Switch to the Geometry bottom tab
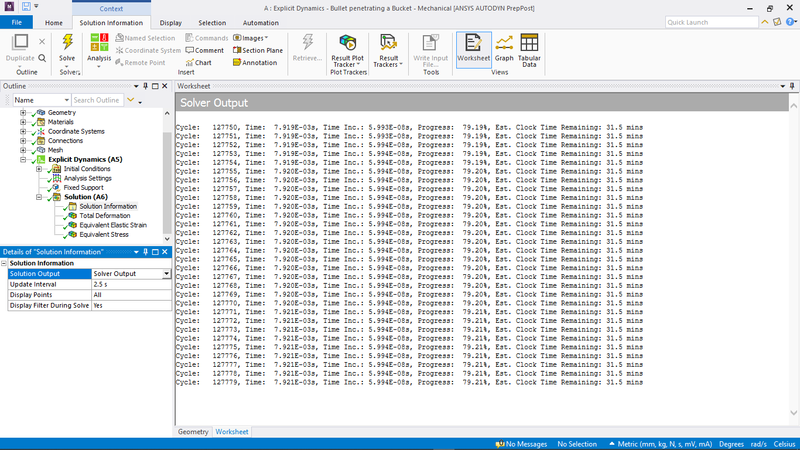Viewport: 800px width, 450px height. [193, 432]
